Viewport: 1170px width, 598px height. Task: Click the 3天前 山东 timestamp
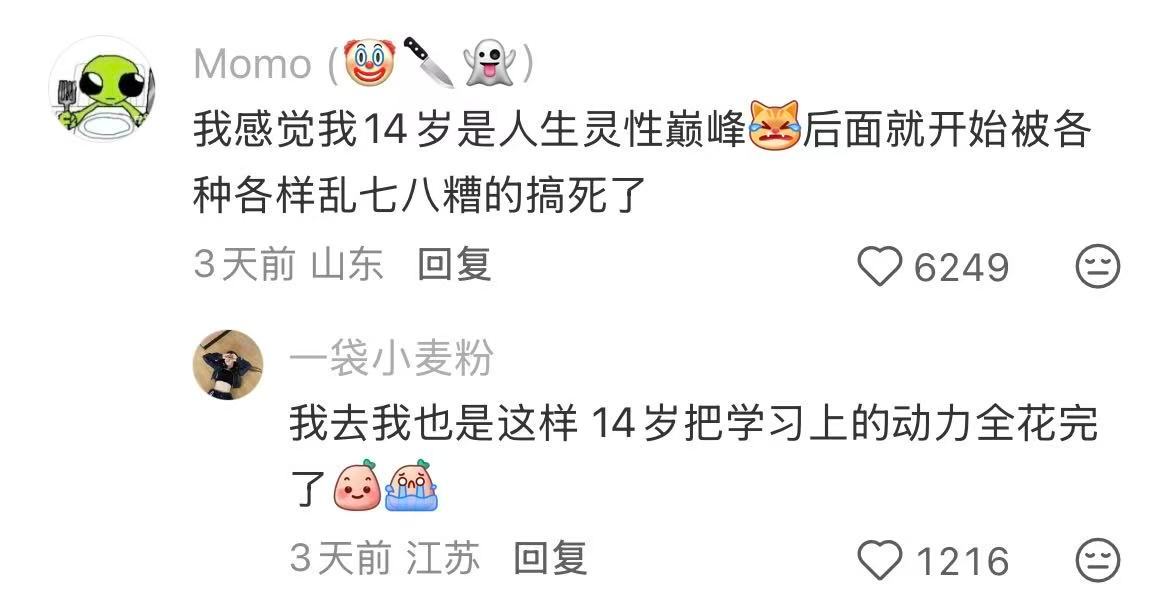[x=289, y=264]
